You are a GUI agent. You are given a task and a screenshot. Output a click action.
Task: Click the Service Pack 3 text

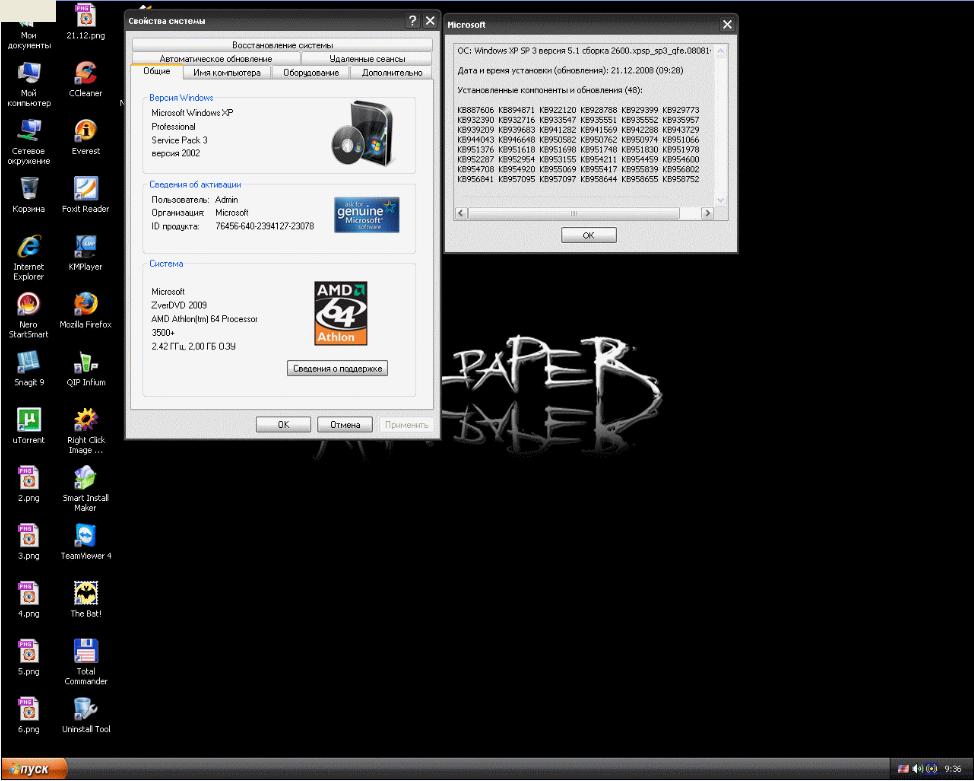tap(180, 140)
